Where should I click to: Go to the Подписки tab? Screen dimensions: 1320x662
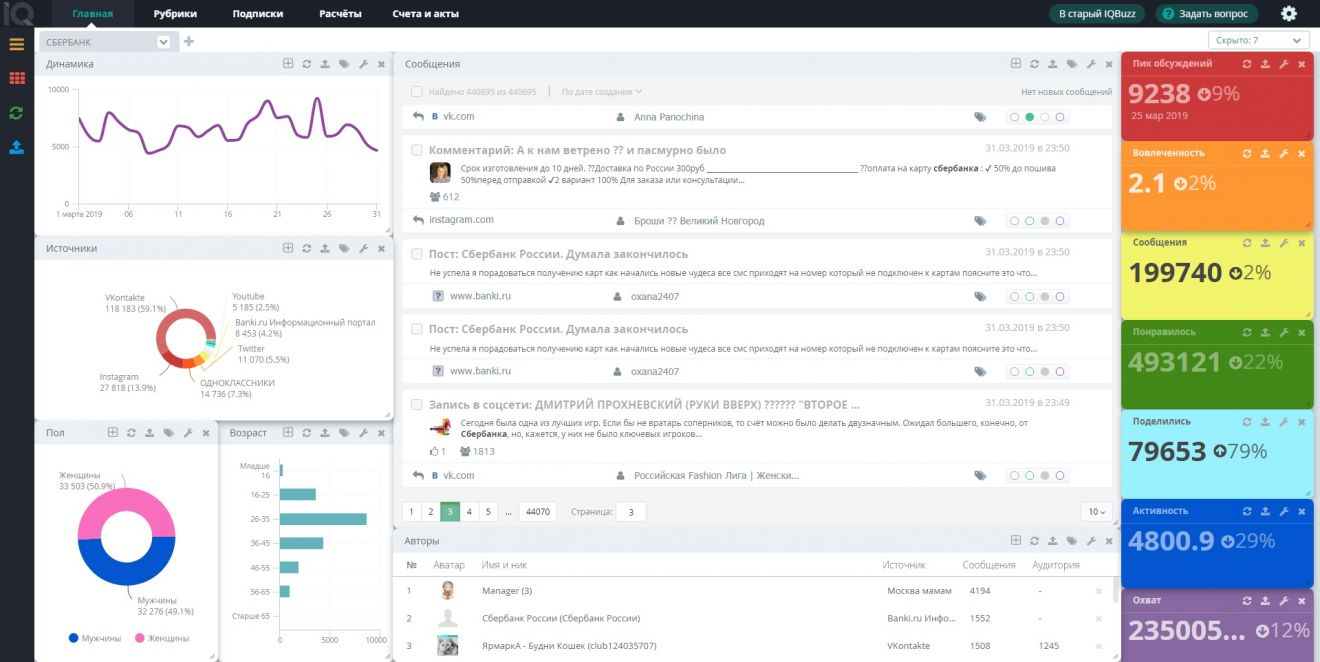tap(258, 14)
